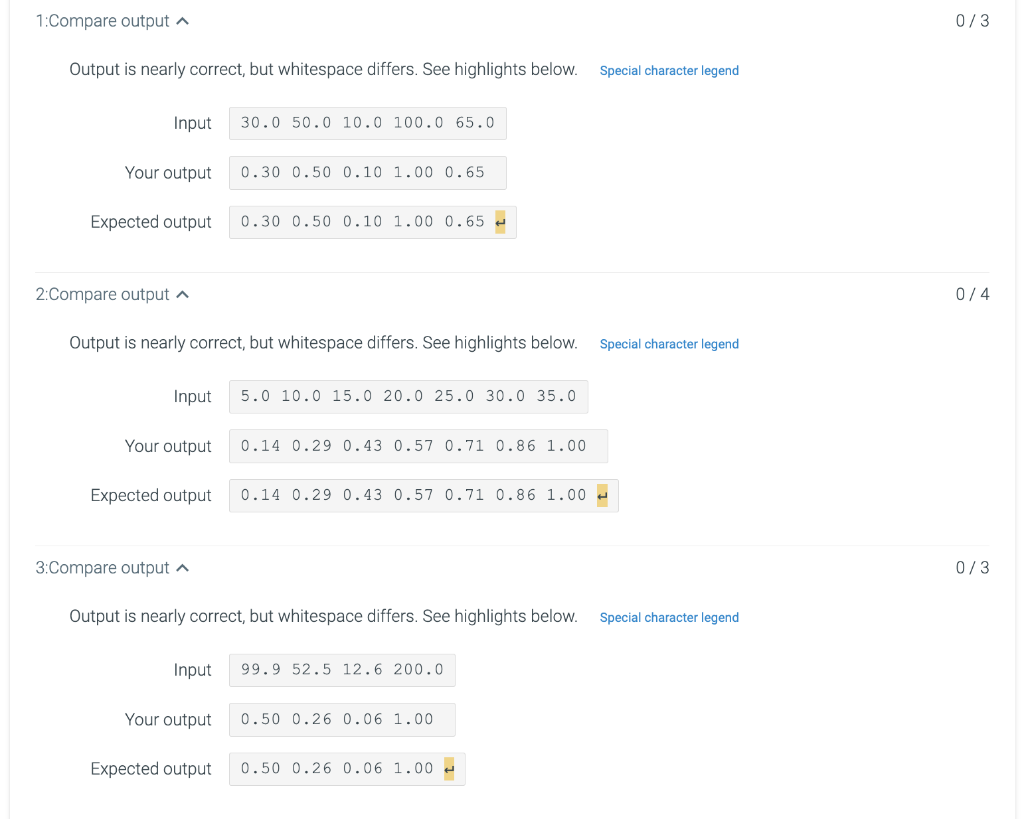Collapse the "3:Compare output" section chevron
This screenshot has height=819, width=1024.
182,567
